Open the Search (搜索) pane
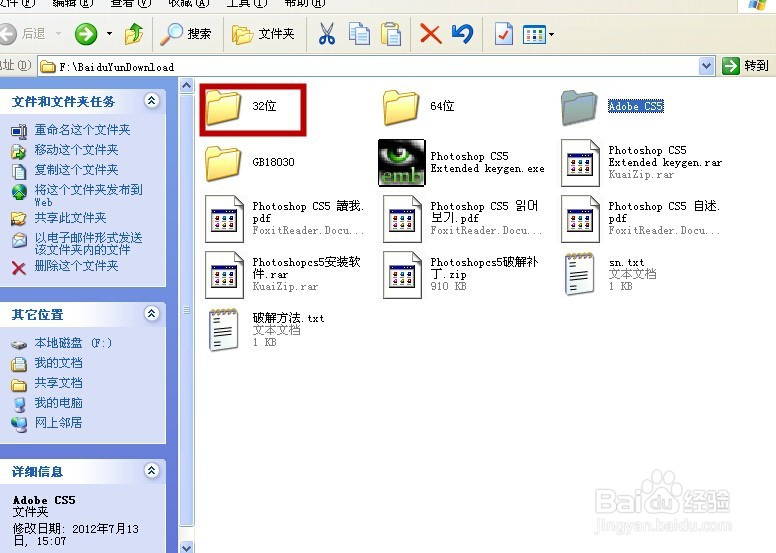Viewport: 776px width, 553px height. (x=186, y=34)
